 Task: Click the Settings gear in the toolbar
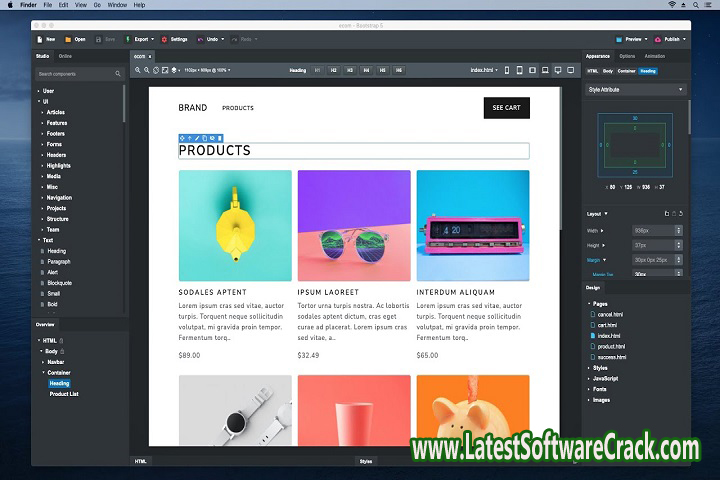click(164, 39)
